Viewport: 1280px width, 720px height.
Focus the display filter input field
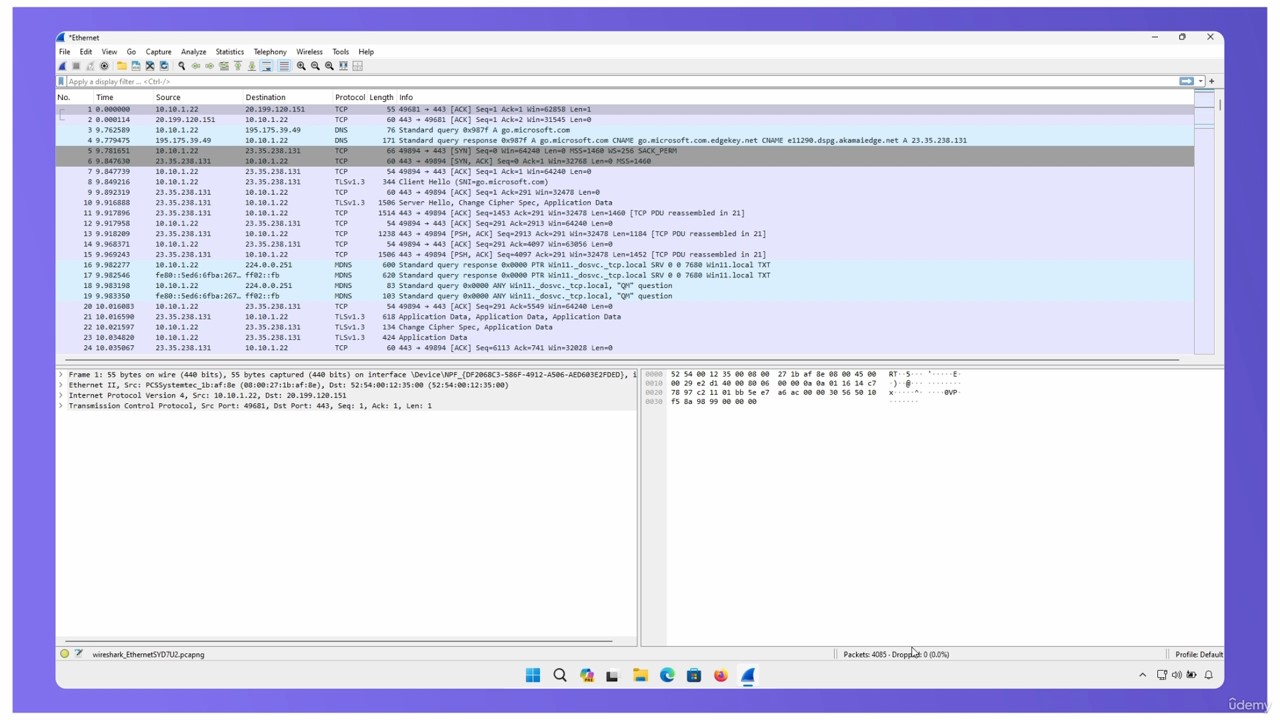(620, 81)
